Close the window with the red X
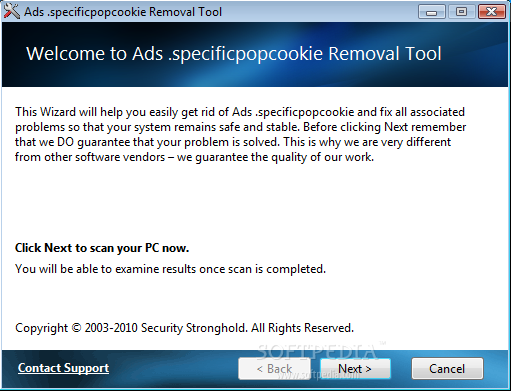511x391 pixels. [x=492, y=12]
